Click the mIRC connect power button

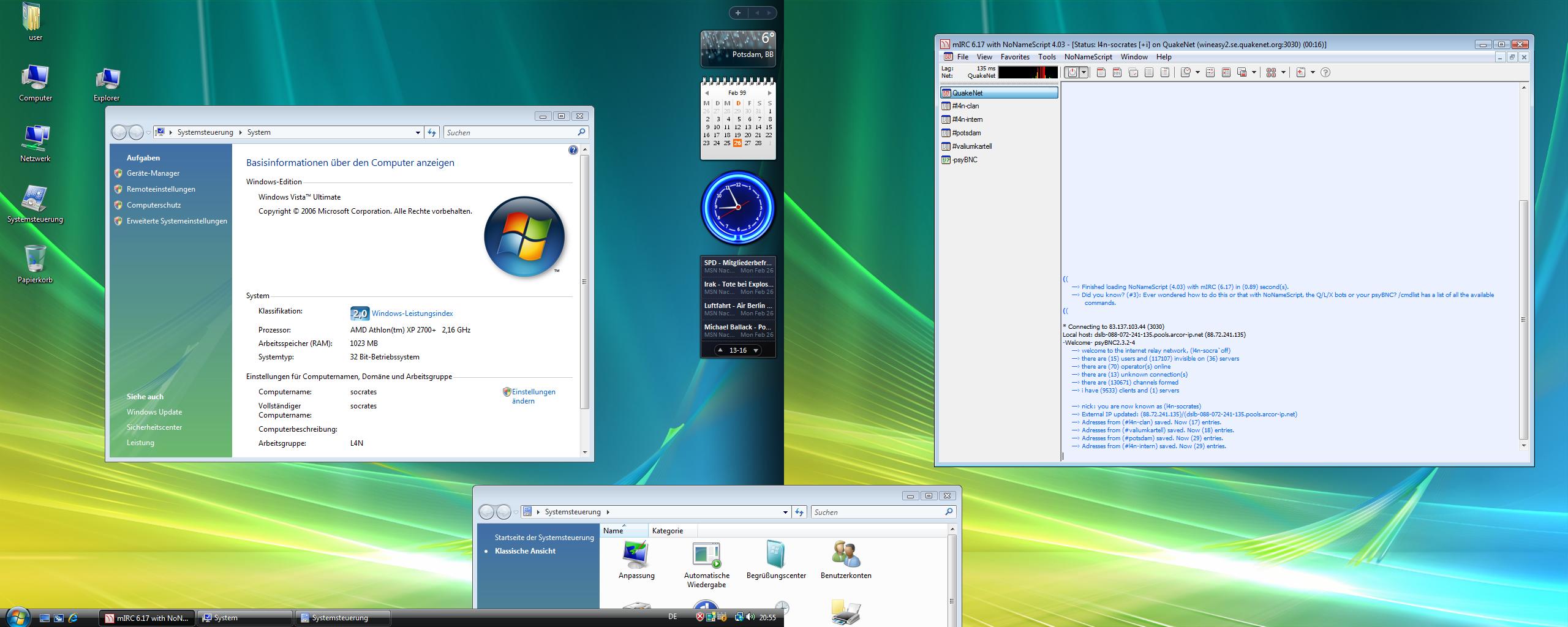(1072, 72)
